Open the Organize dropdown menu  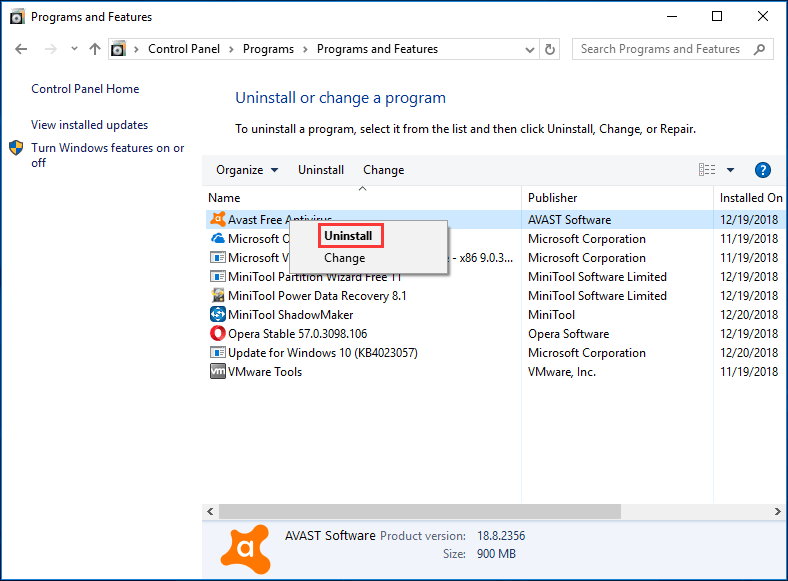[247, 170]
